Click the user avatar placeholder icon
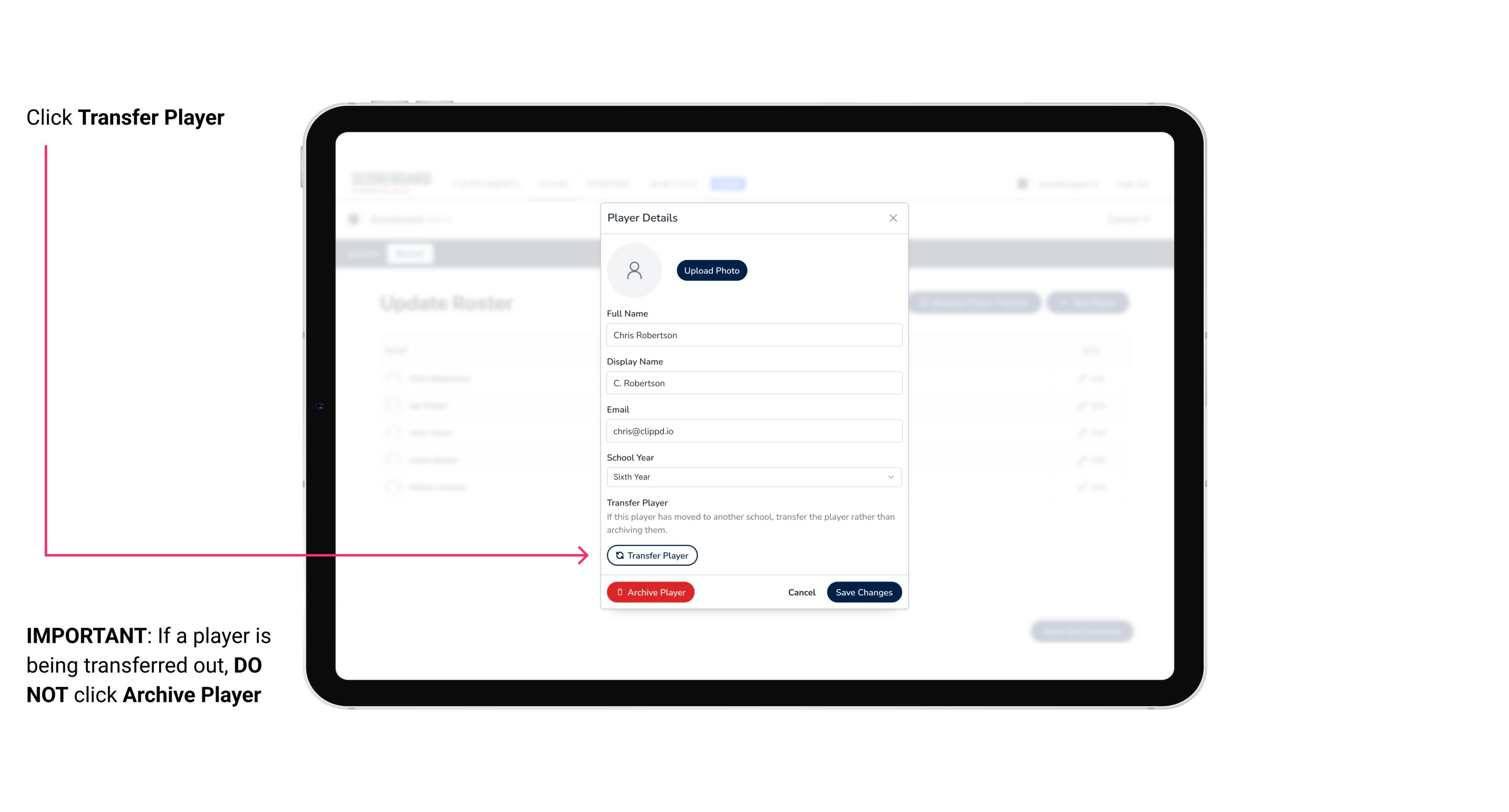The height and width of the screenshot is (812, 1509). (x=634, y=269)
